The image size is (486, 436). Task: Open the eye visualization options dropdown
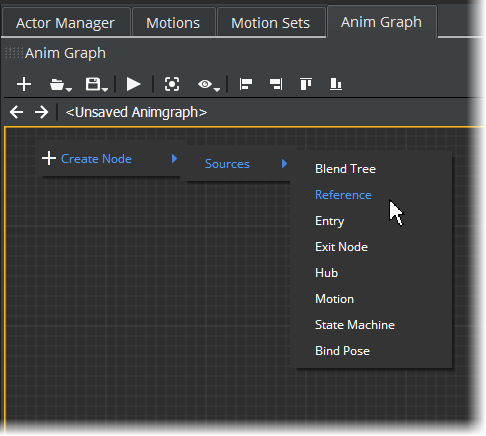(x=208, y=84)
